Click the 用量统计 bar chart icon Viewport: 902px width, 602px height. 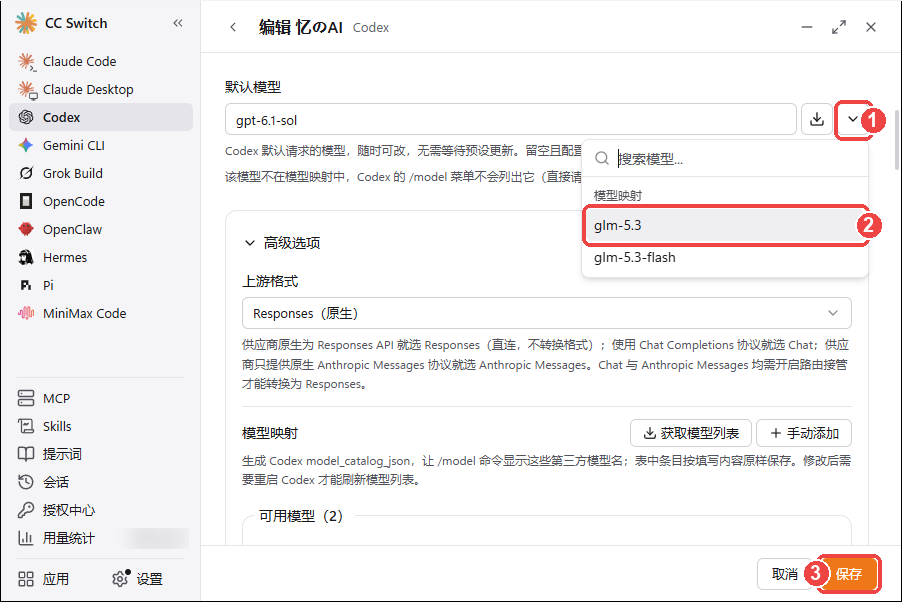[26, 538]
